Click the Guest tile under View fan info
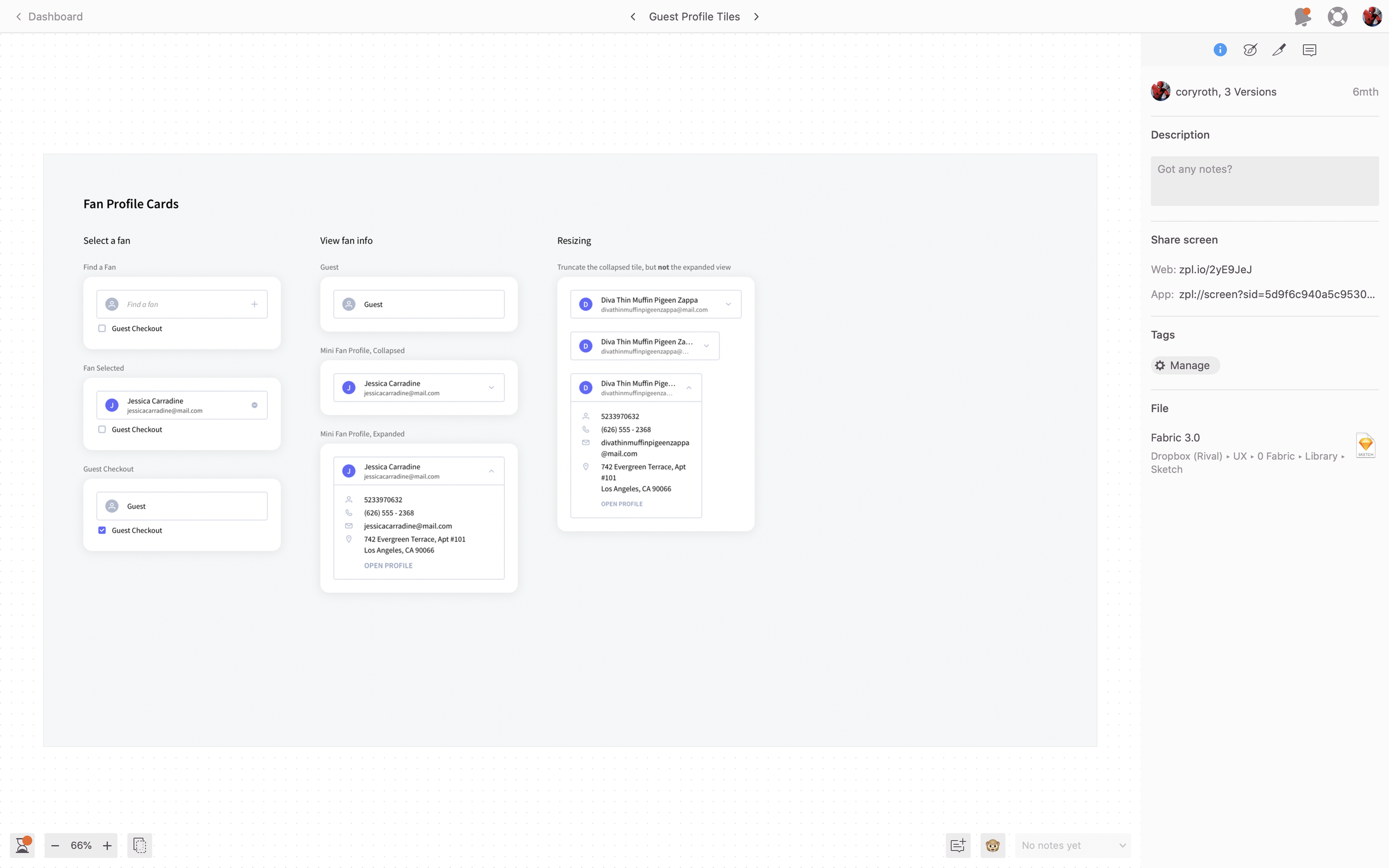The width and height of the screenshot is (1389, 868). [x=419, y=304]
